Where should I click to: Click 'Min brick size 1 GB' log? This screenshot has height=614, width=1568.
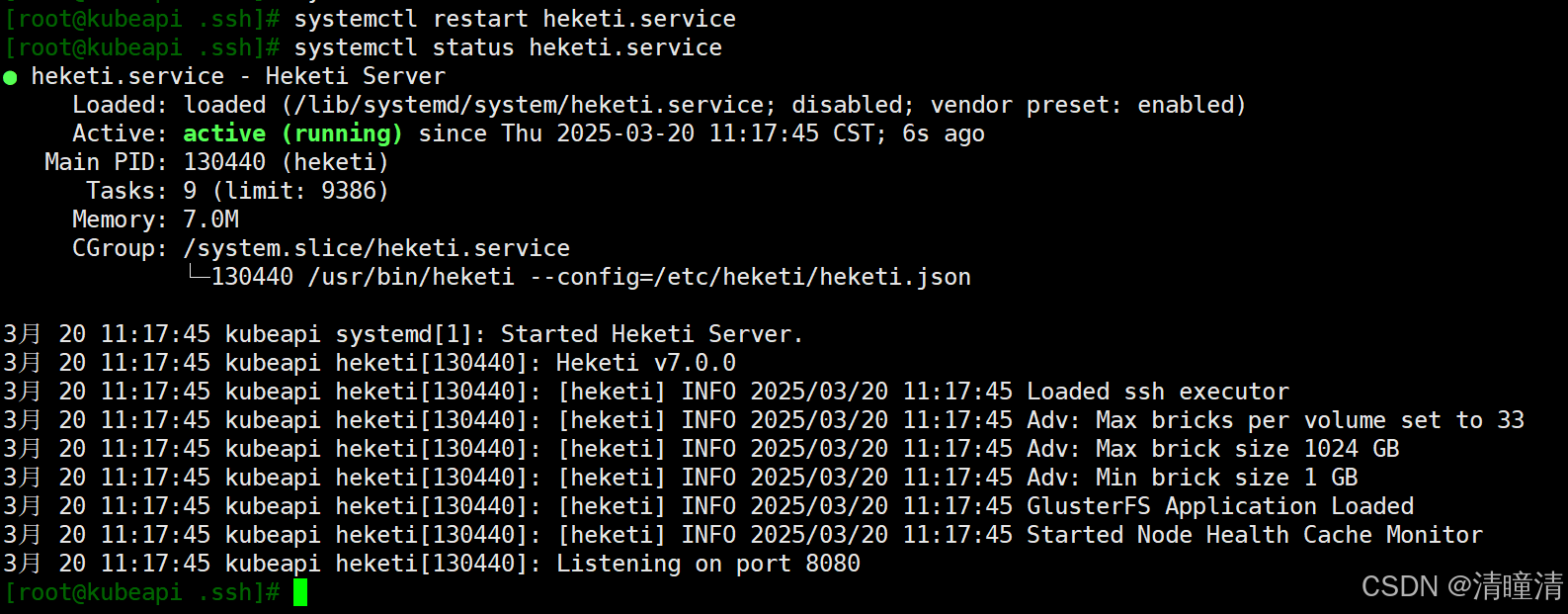click(x=1227, y=478)
